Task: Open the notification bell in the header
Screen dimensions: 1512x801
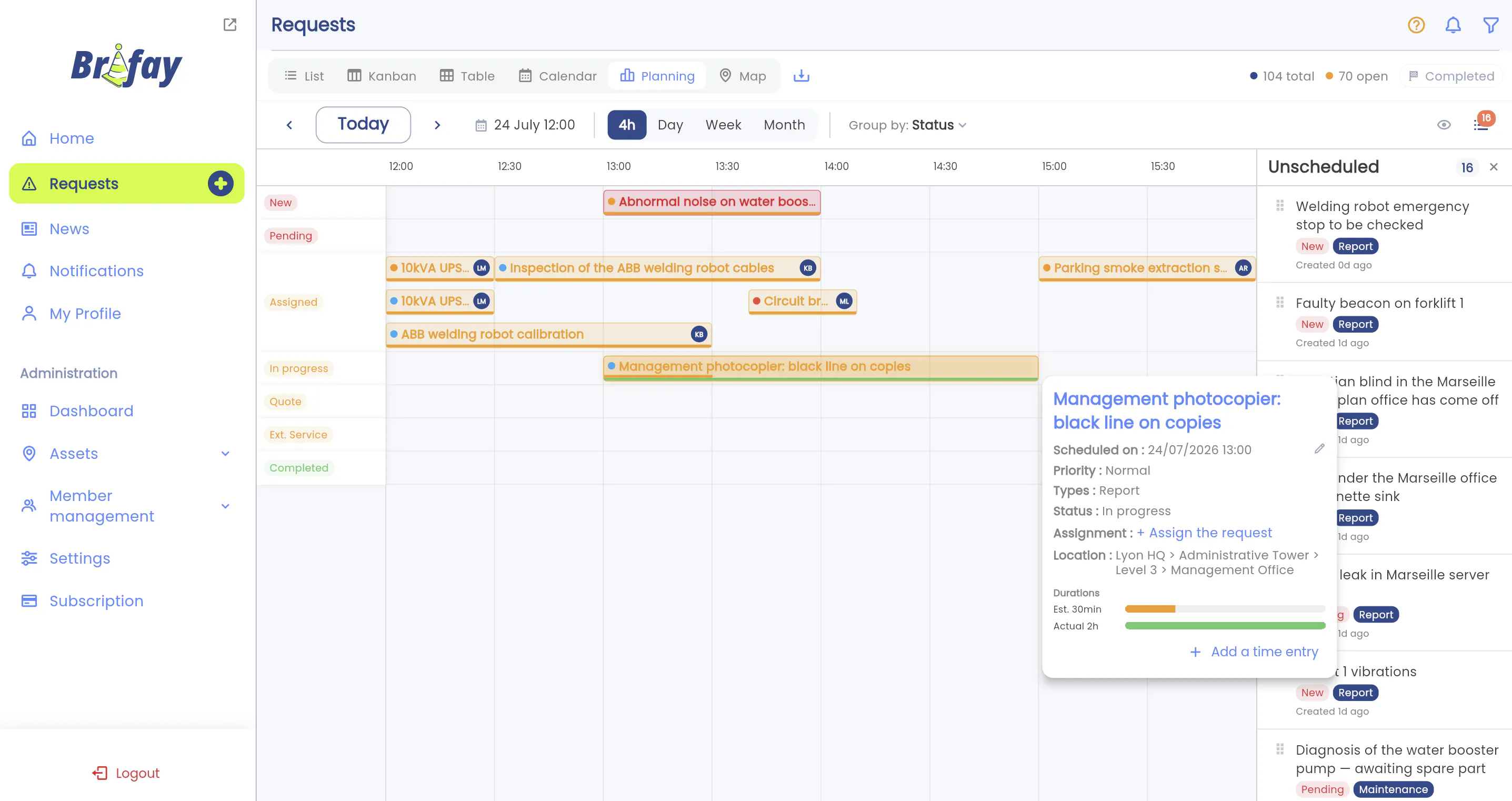Action: (x=1453, y=25)
